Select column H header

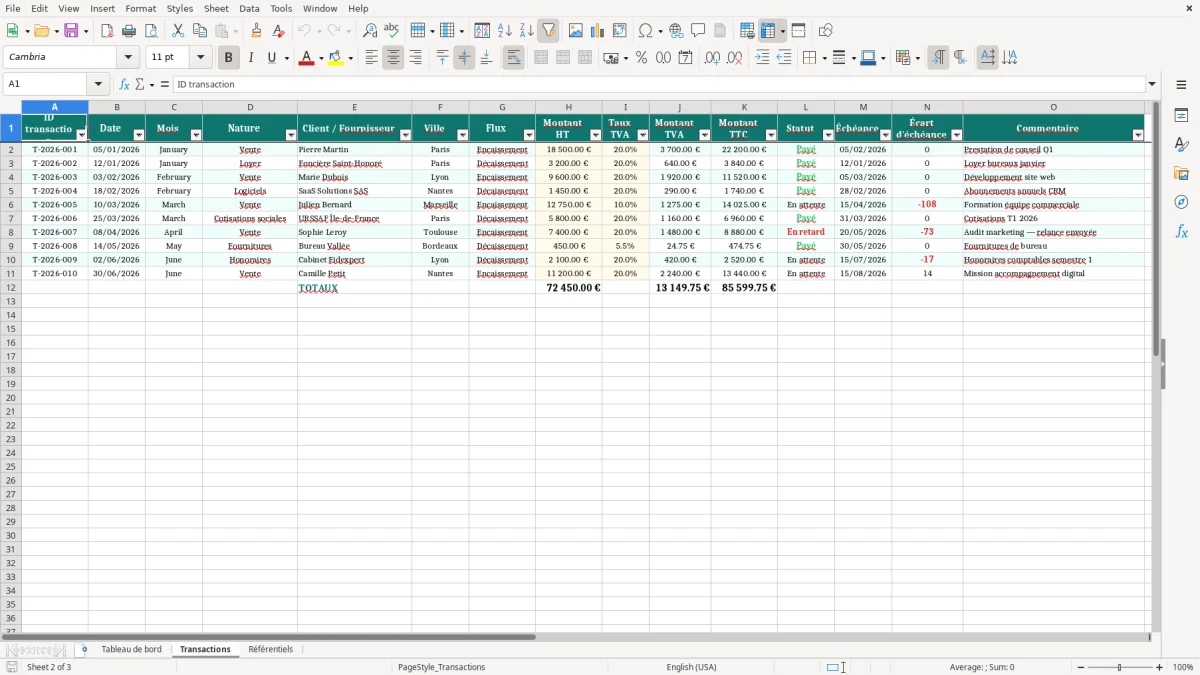[x=568, y=107]
